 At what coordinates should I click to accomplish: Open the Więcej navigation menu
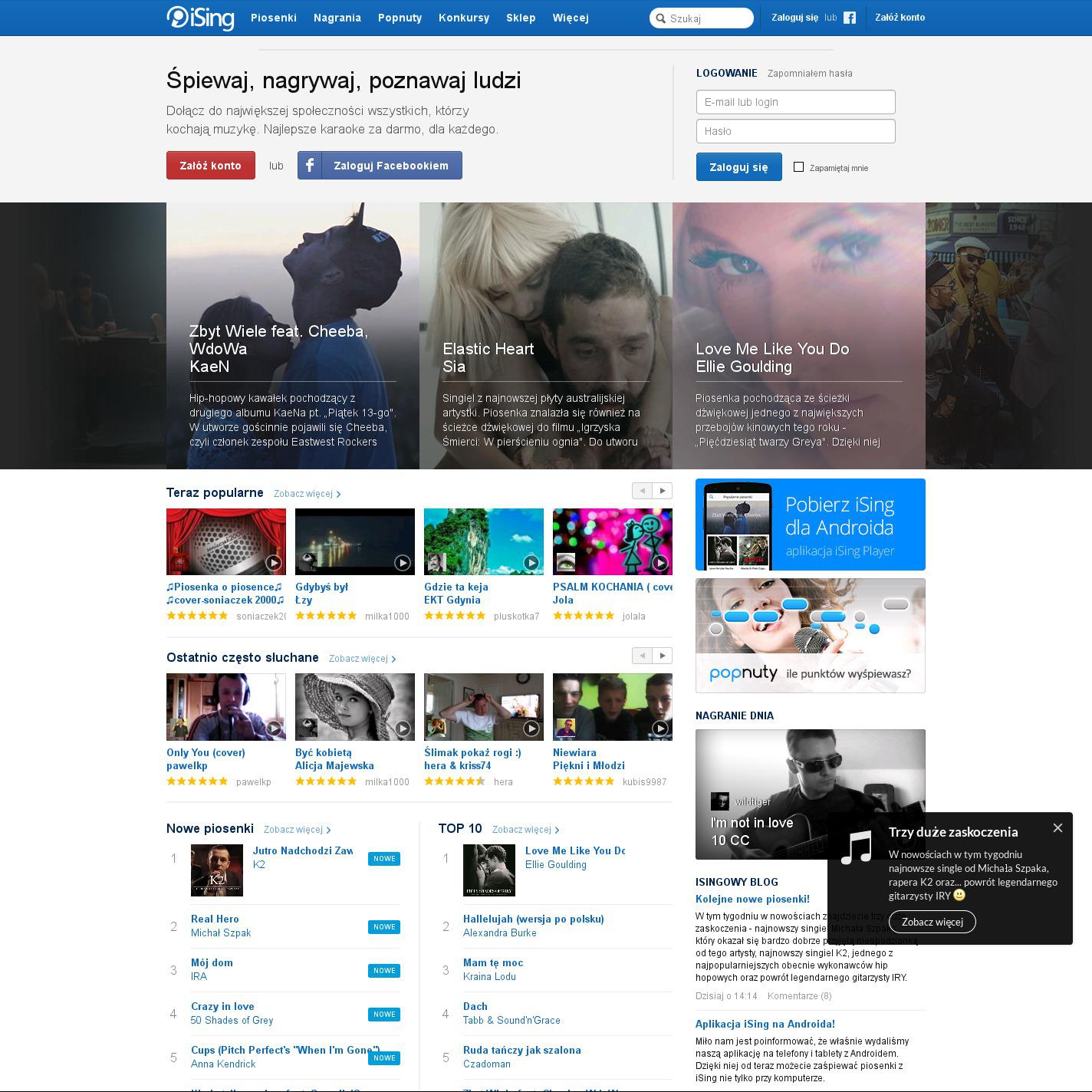[x=571, y=18]
